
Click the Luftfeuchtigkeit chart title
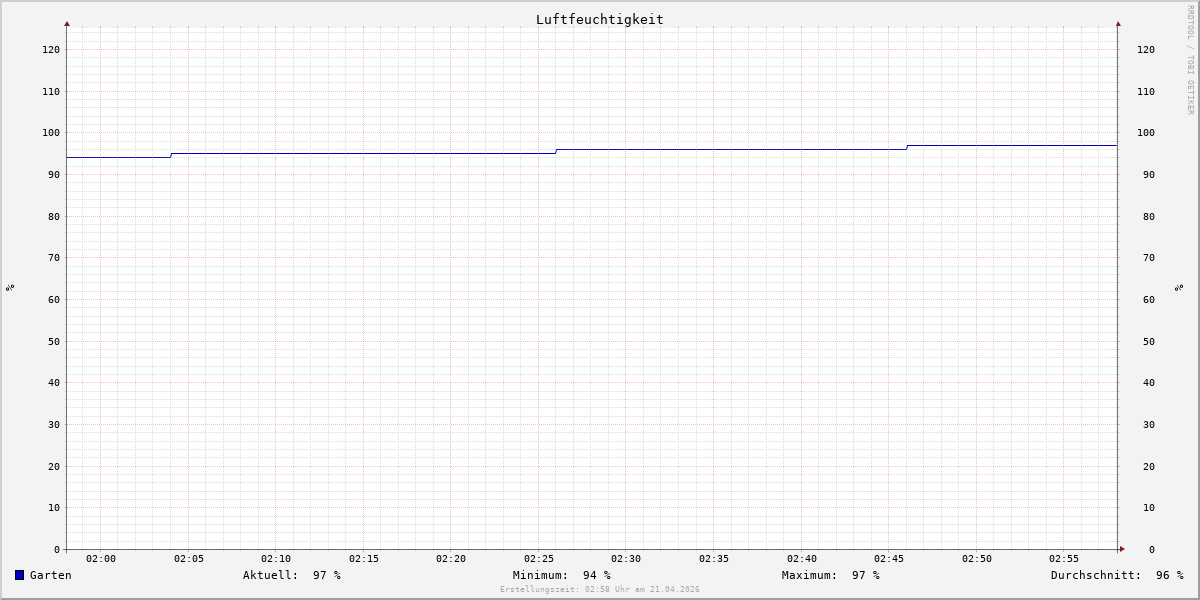coord(599,19)
